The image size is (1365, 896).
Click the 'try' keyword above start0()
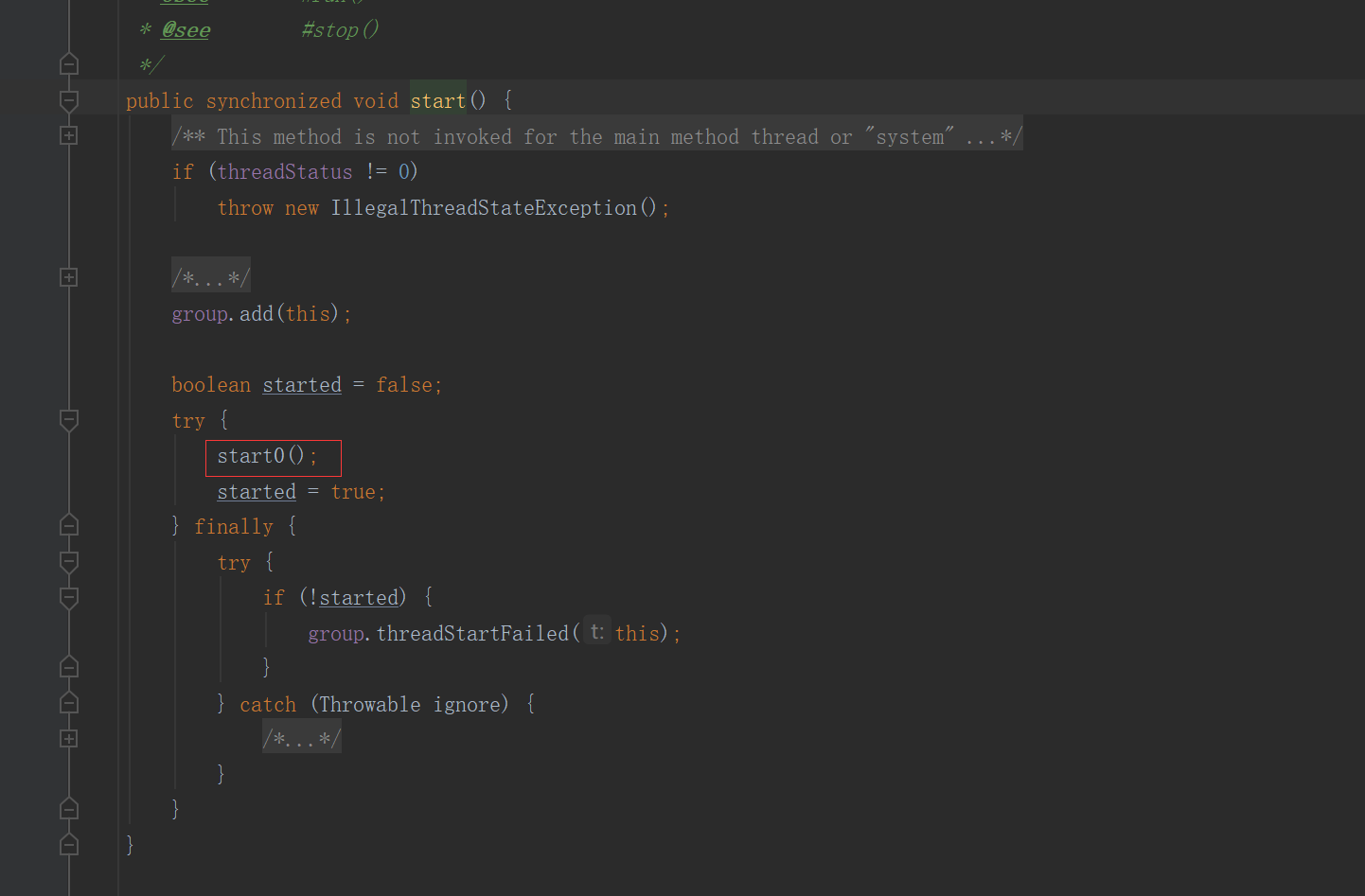point(188,420)
